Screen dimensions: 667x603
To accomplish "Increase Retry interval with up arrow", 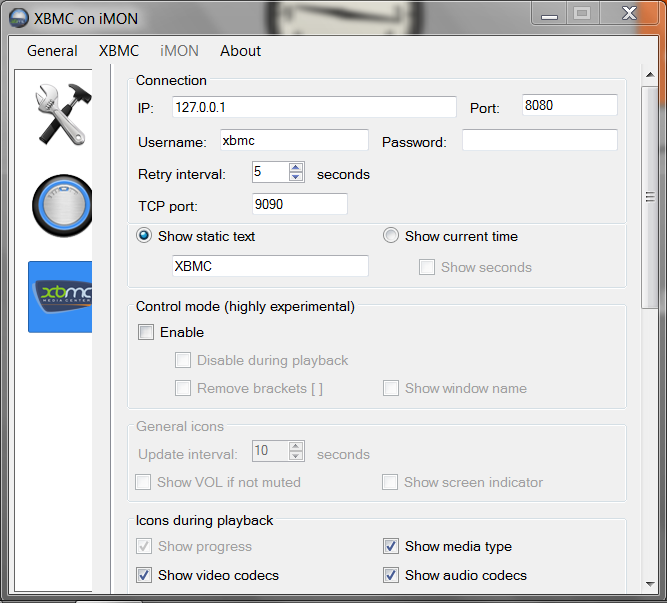I will click(x=296, y=168).
